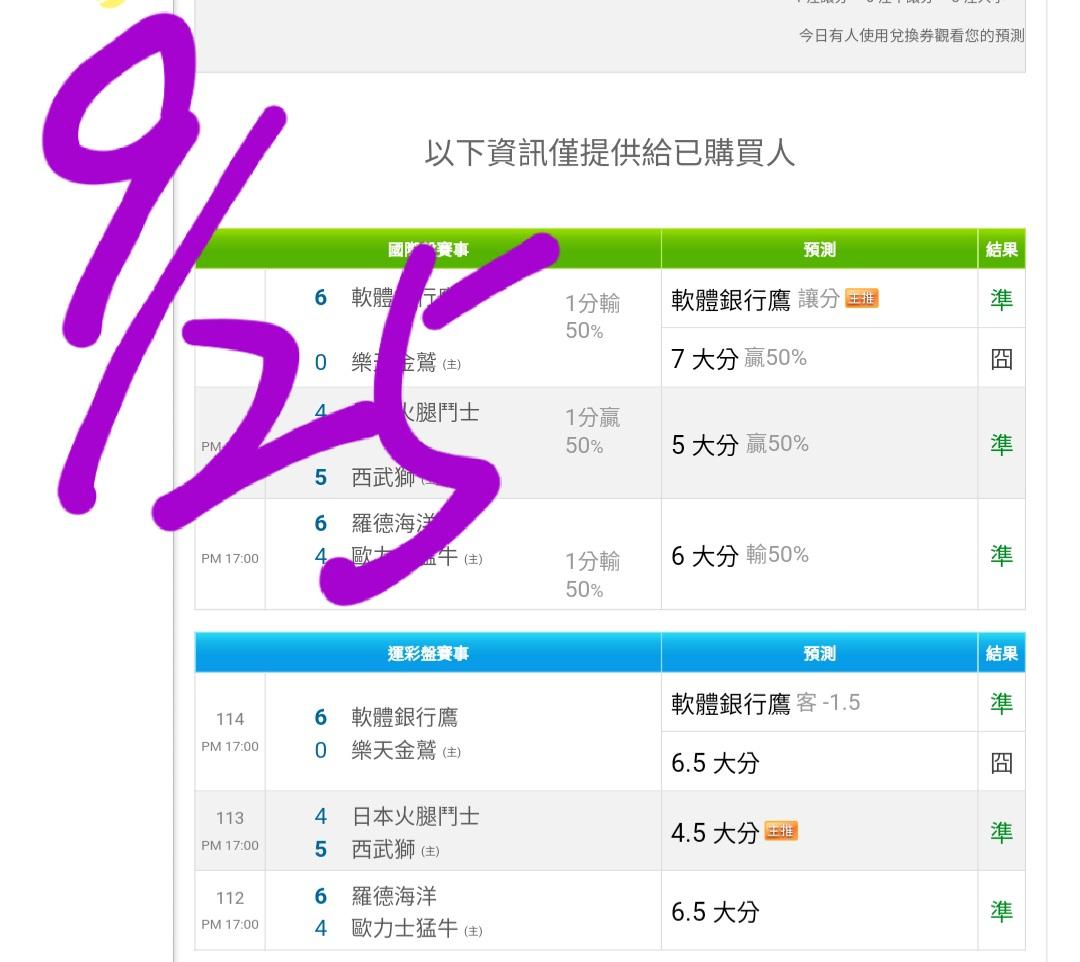
Task: Click the 以下資訊僅提供給已購買人 heading
Action: 610,153
